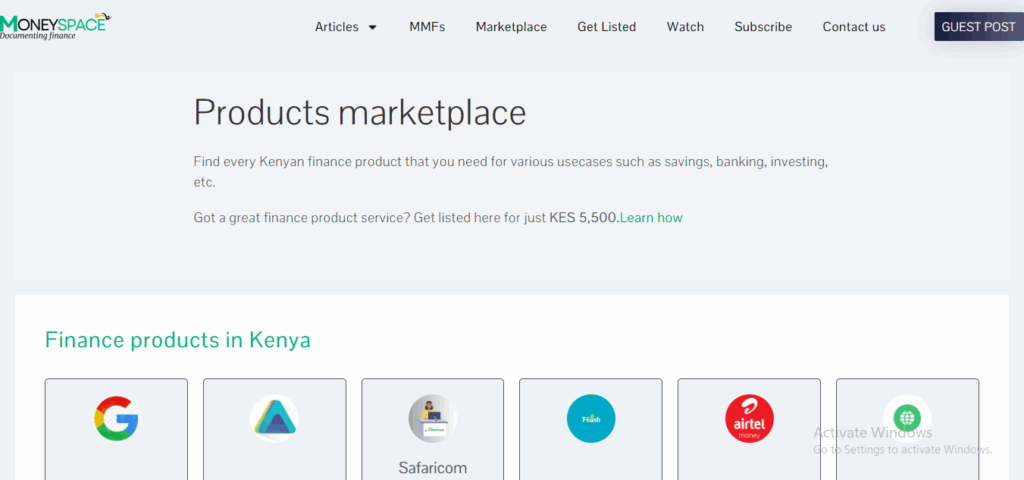Select the T-Kash logo product

tap(591, 418)
